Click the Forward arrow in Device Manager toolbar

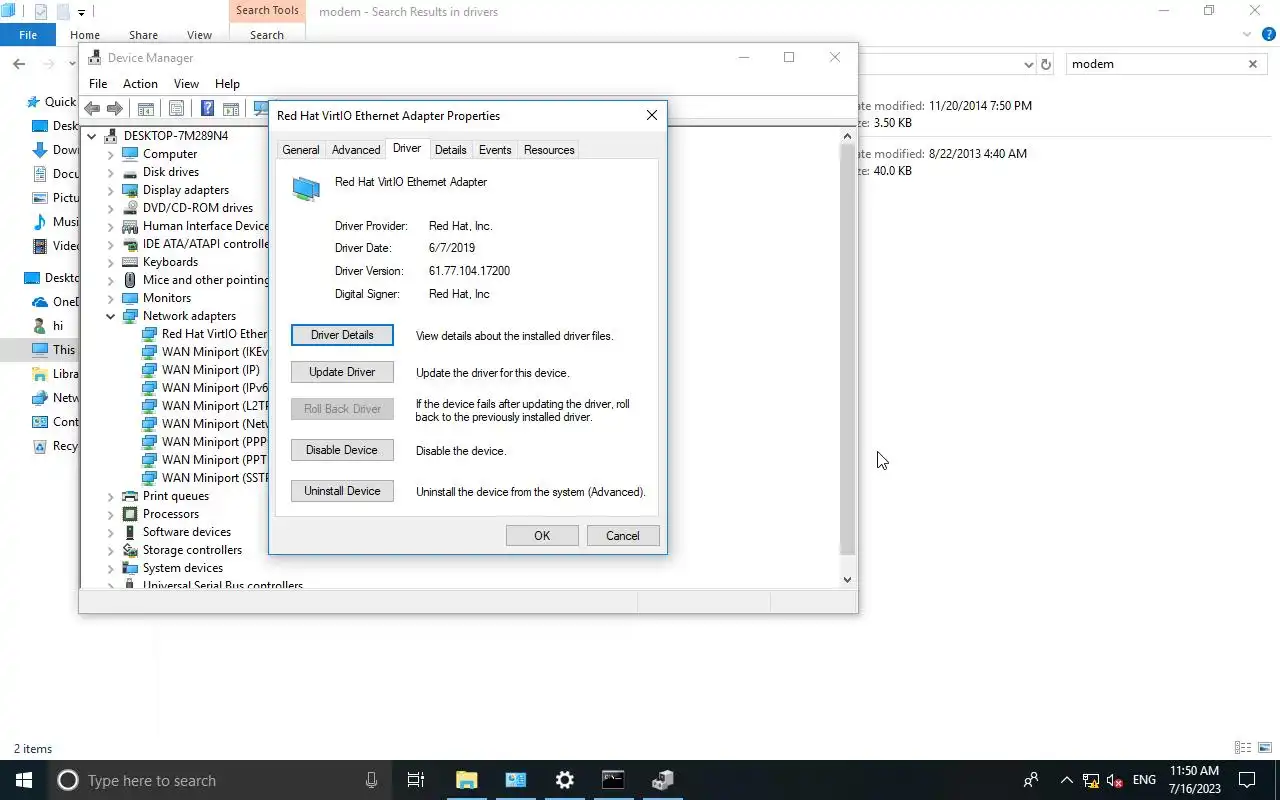click(115, 108)
